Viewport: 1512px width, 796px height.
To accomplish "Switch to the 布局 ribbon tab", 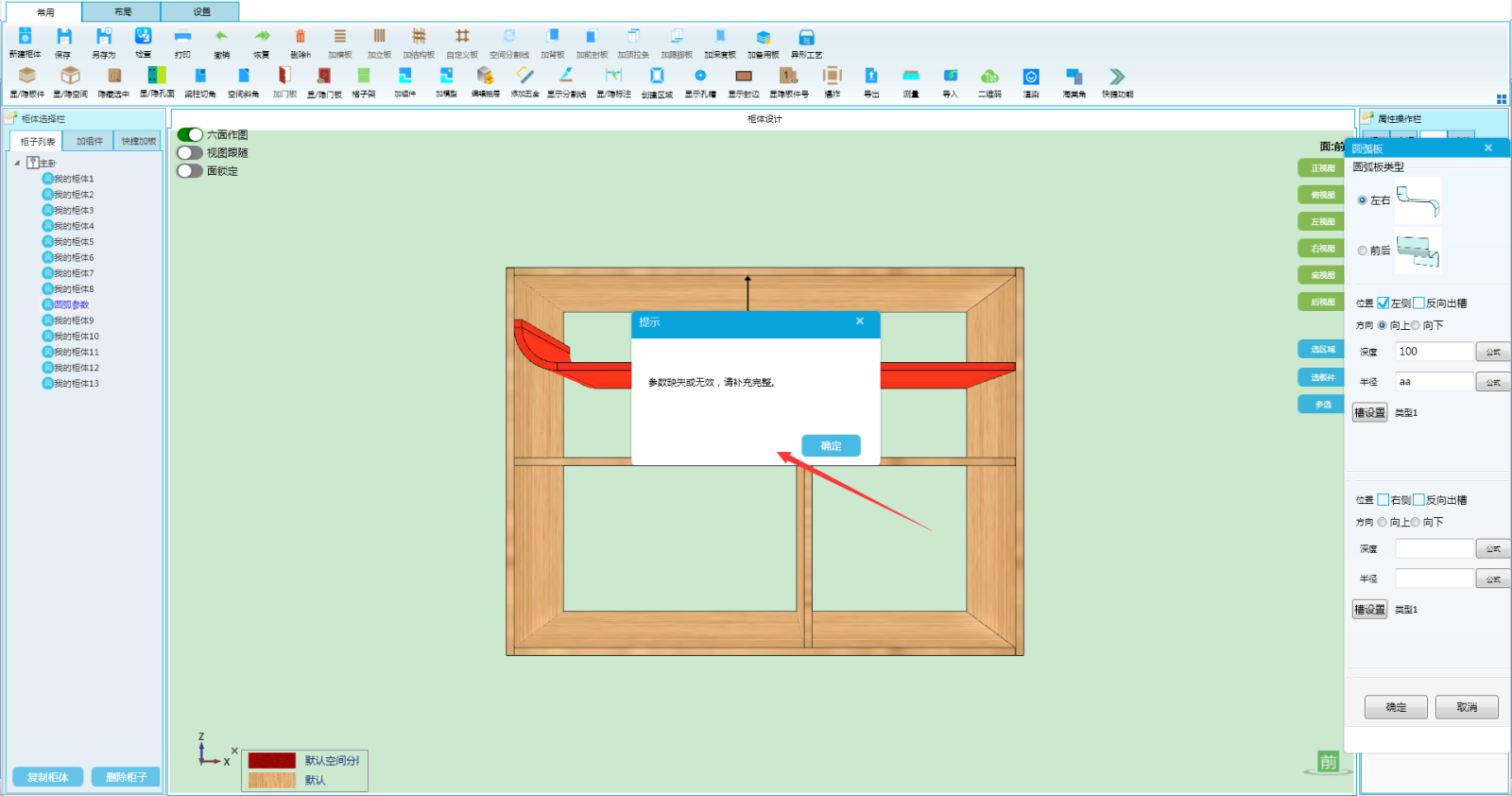I will [x=123, y=12].
